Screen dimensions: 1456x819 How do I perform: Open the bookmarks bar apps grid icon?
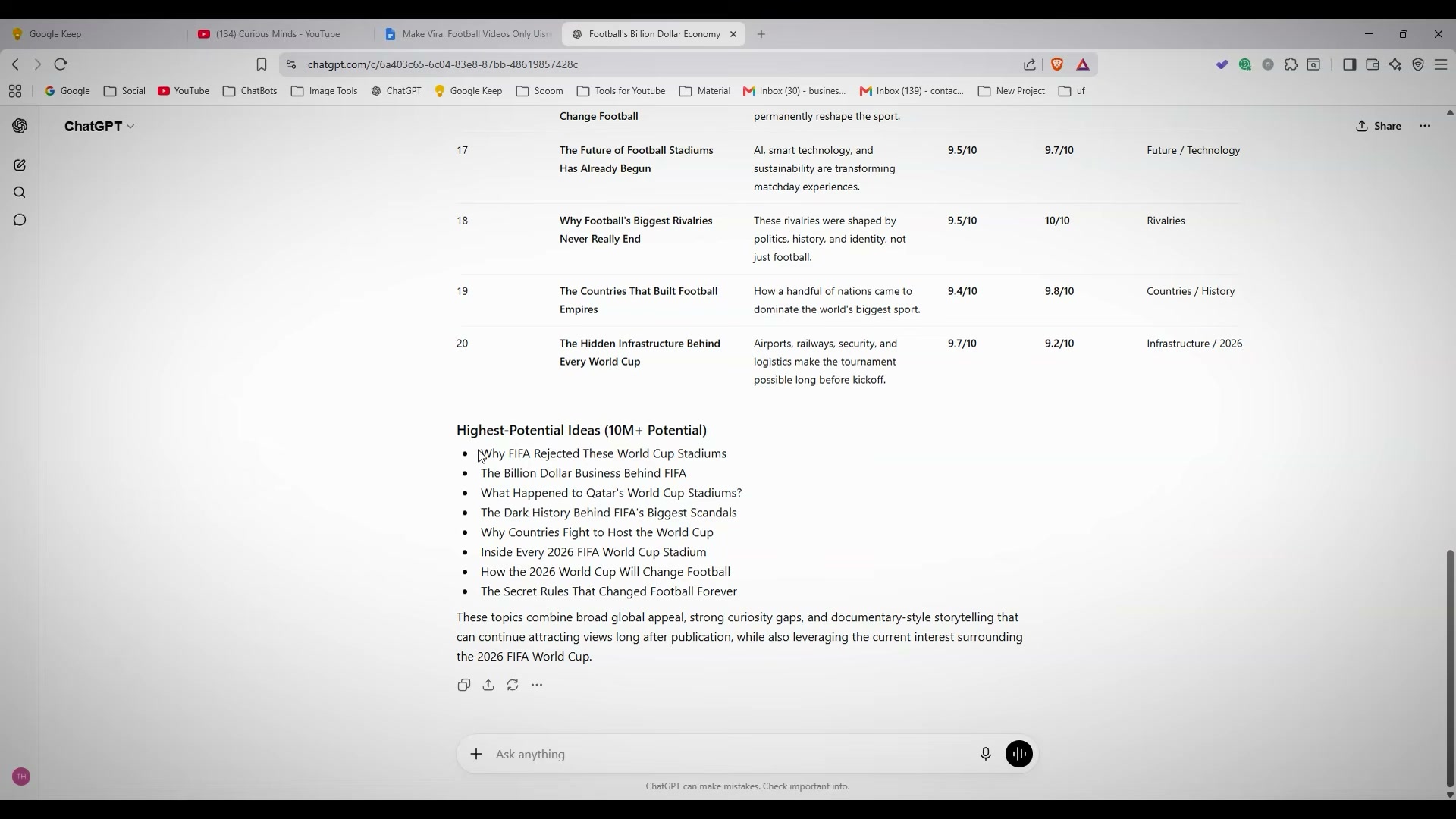click(15, 91)
